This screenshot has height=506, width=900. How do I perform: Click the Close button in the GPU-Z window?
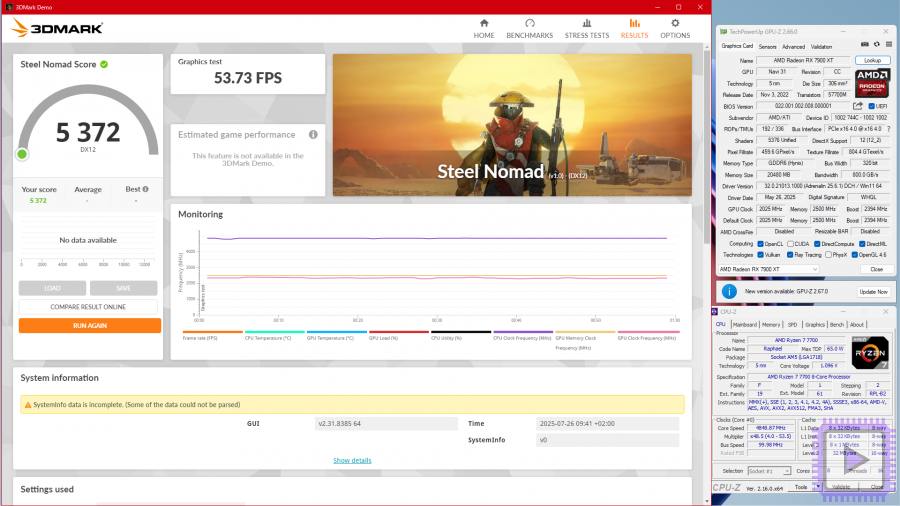876,269
